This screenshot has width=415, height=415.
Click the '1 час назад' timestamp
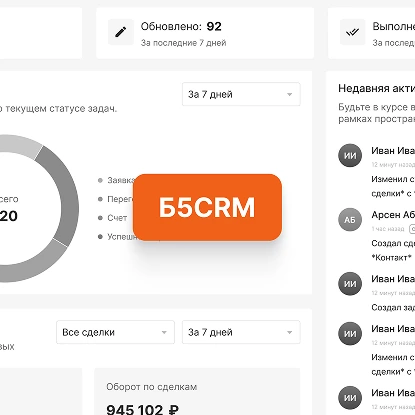click(388, 229)
